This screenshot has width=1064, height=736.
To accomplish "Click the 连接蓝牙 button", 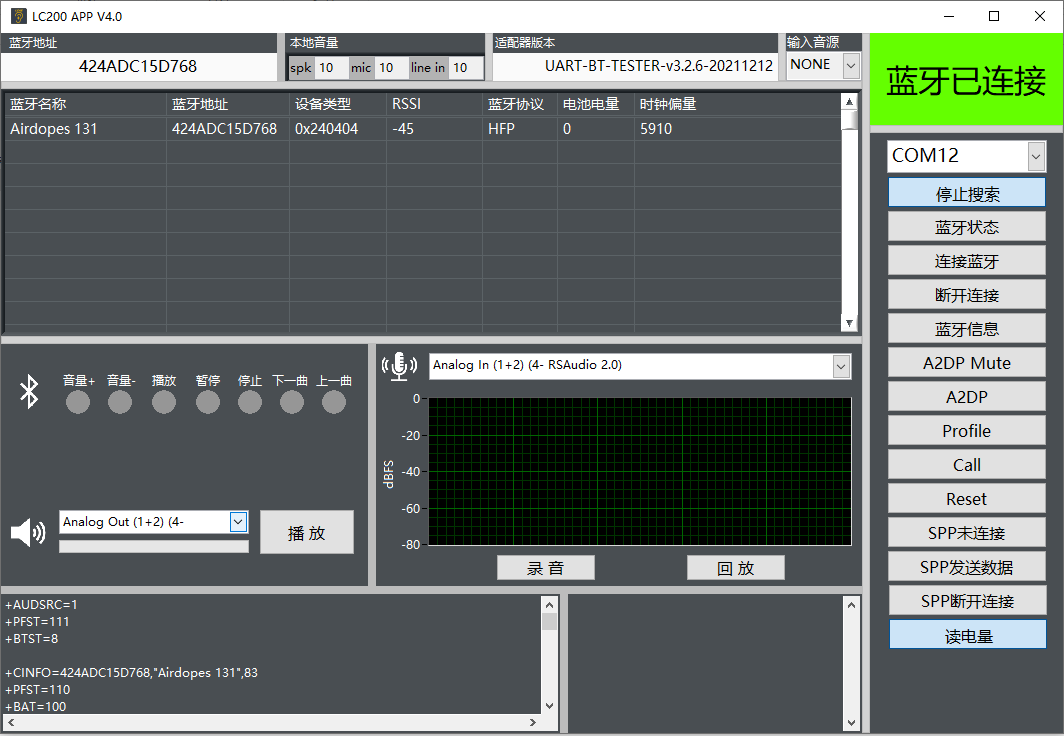I will point(967,261).
